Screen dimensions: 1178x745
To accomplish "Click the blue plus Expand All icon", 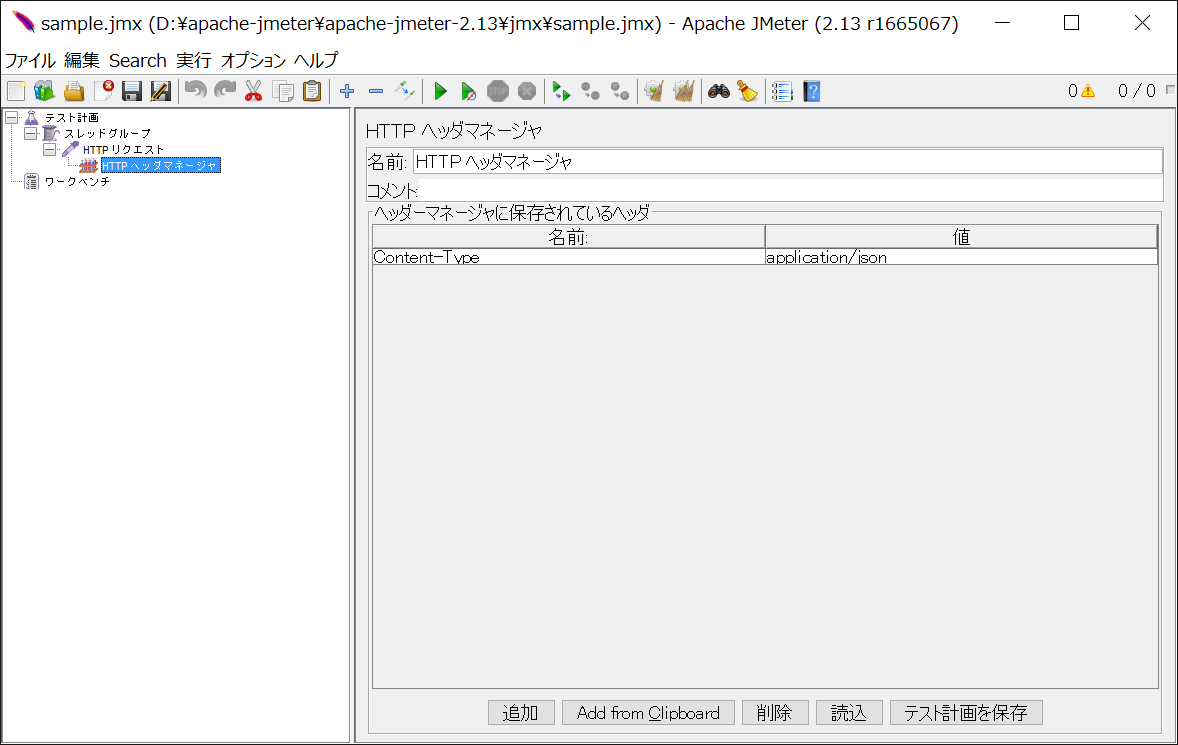I will pyautogui.click(x=347, y=92).
